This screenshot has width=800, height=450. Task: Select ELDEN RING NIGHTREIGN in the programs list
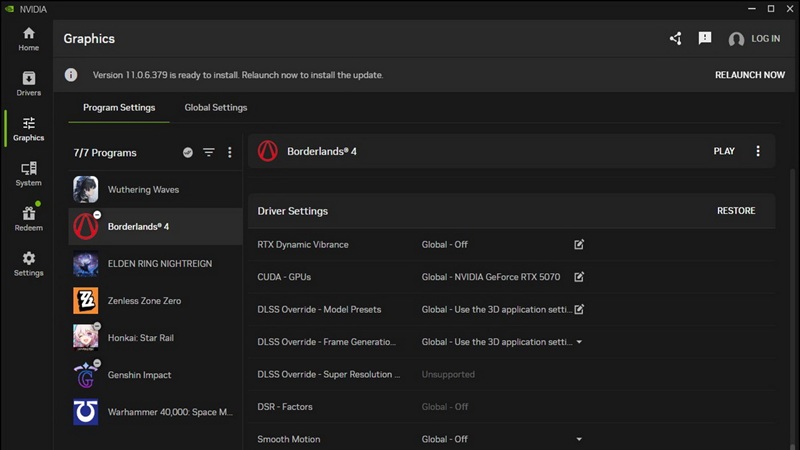155,264
